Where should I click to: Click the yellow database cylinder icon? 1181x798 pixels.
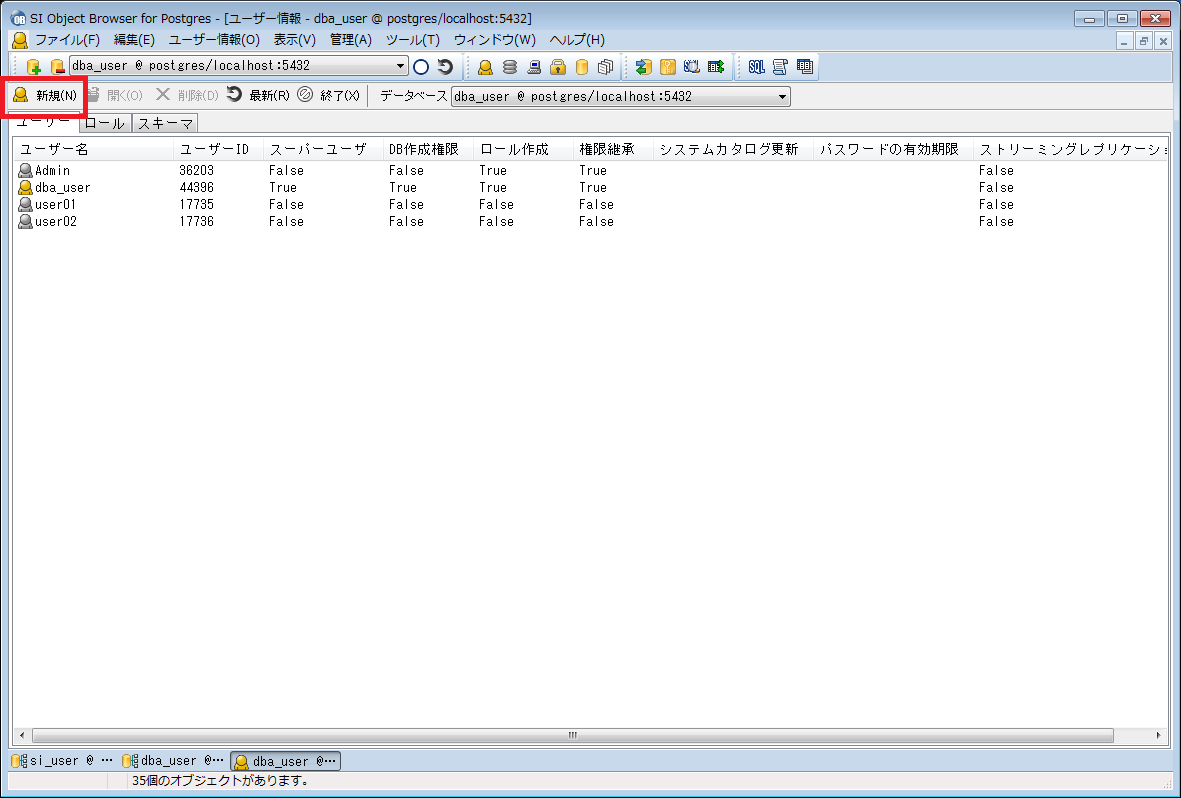click(x=582, y=67)
